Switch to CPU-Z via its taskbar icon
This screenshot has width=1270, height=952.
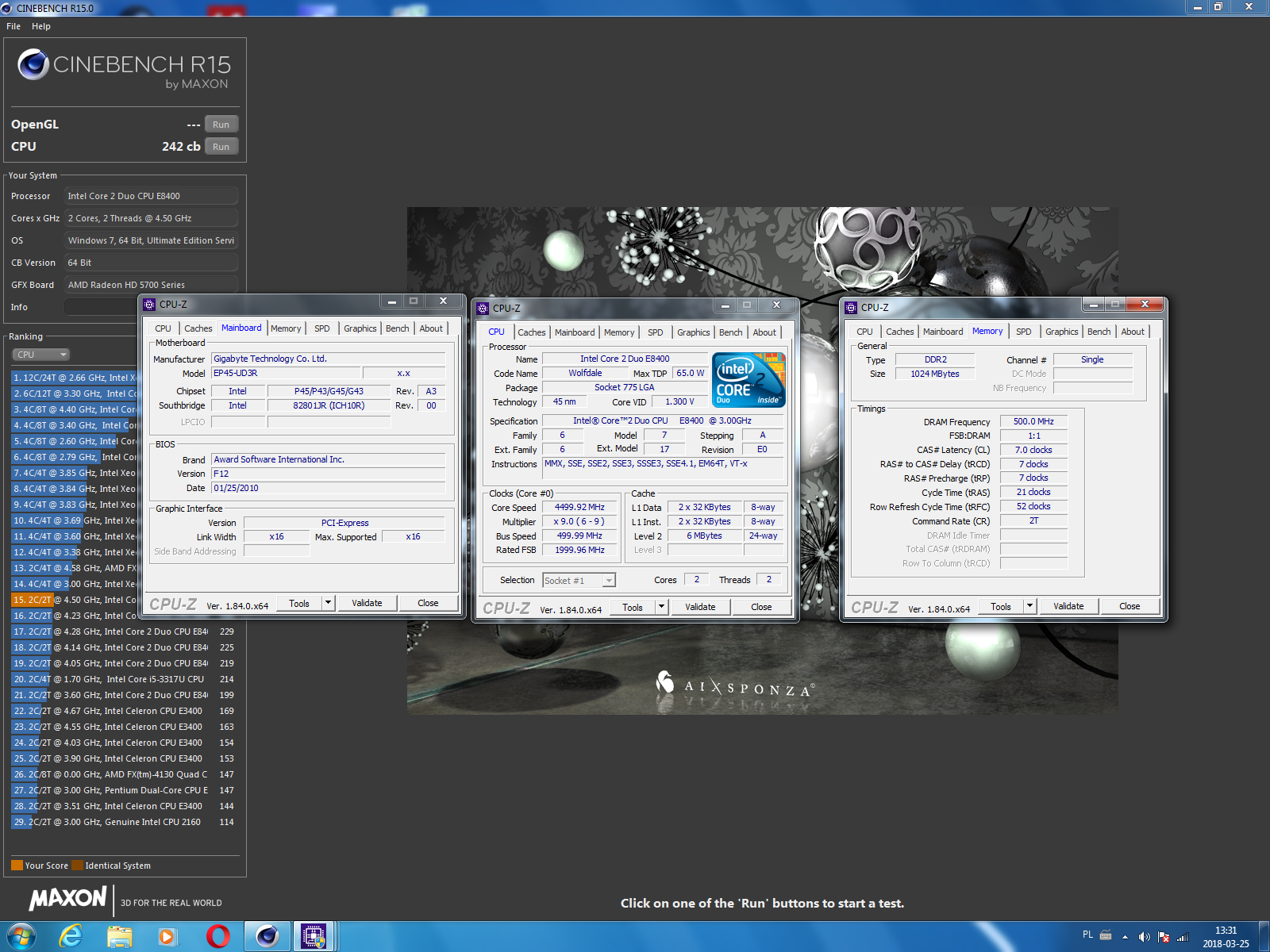coord(314,937)
